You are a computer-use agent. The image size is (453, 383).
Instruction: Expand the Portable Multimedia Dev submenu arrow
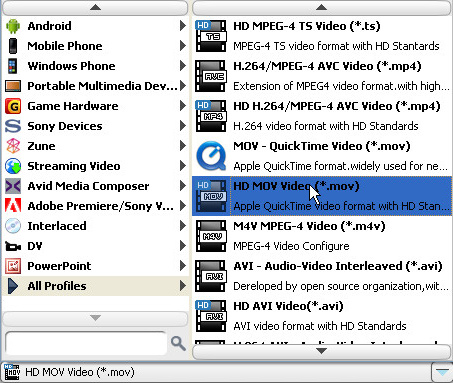click(183, 86)
